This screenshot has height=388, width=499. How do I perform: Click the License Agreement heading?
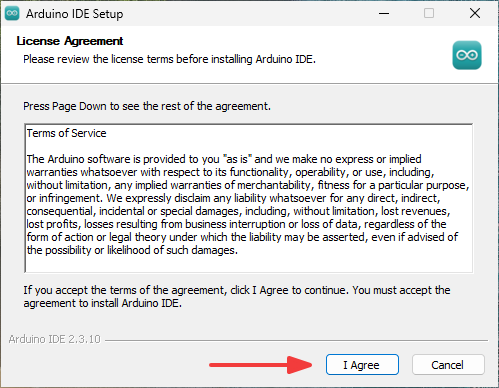pyautogui.click(x=70, y=41)
